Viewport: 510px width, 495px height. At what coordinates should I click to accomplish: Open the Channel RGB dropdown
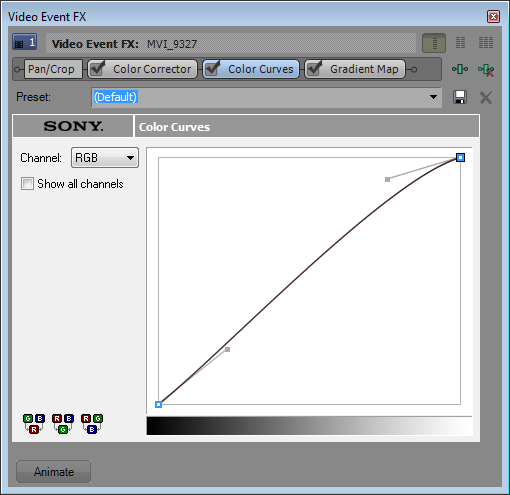click(105, 158)
